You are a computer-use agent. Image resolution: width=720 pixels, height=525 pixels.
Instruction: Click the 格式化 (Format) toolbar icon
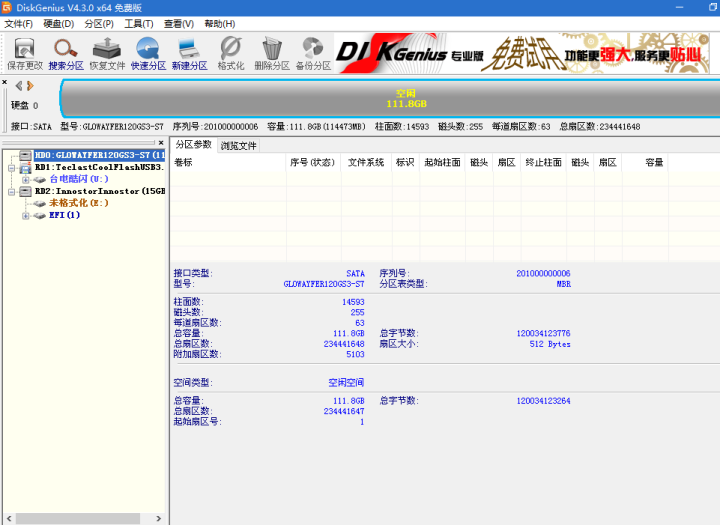(230, 52)
